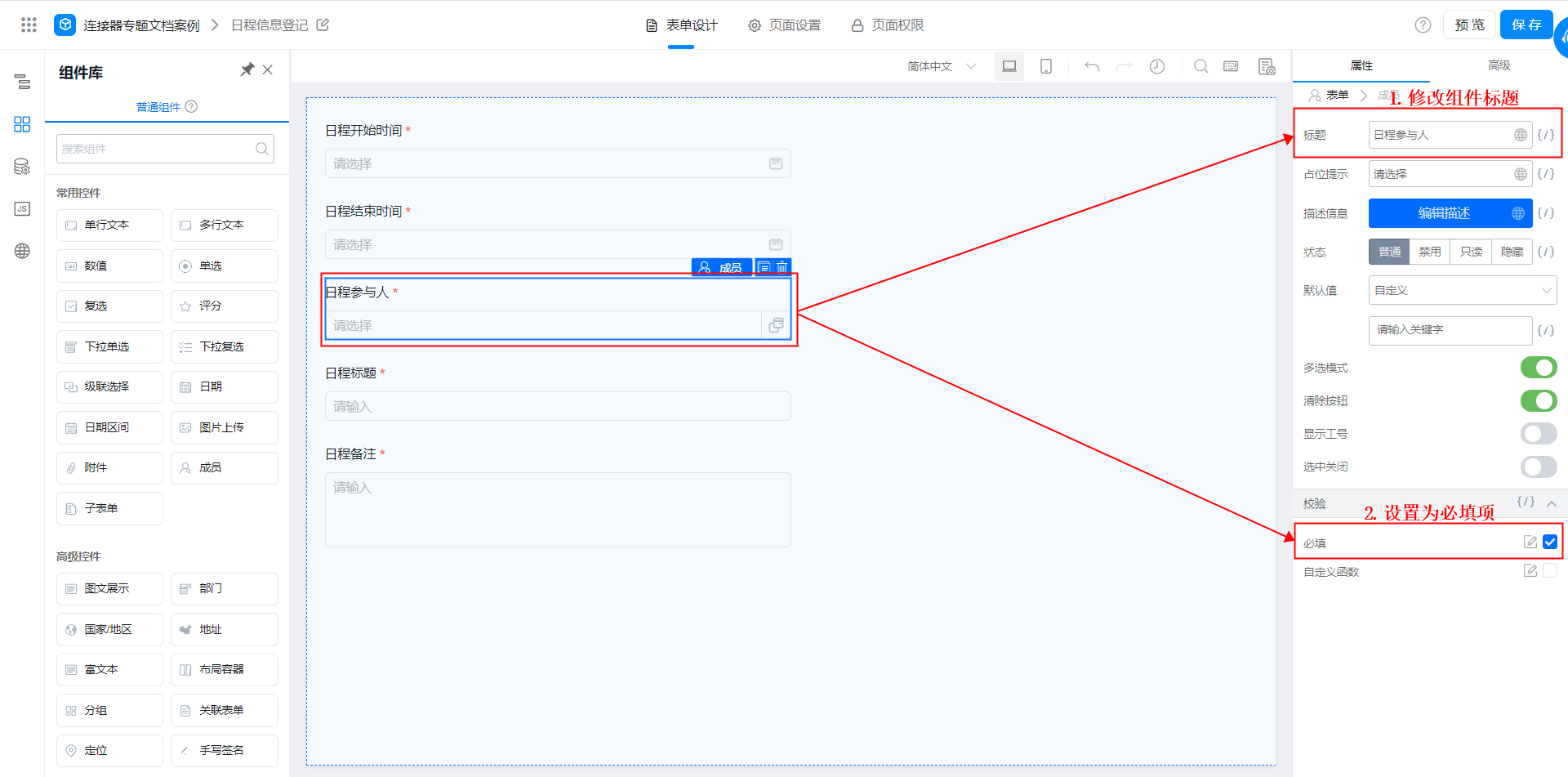Pin the 组件库 panel
1568x777 pixels.
point(247,69)
